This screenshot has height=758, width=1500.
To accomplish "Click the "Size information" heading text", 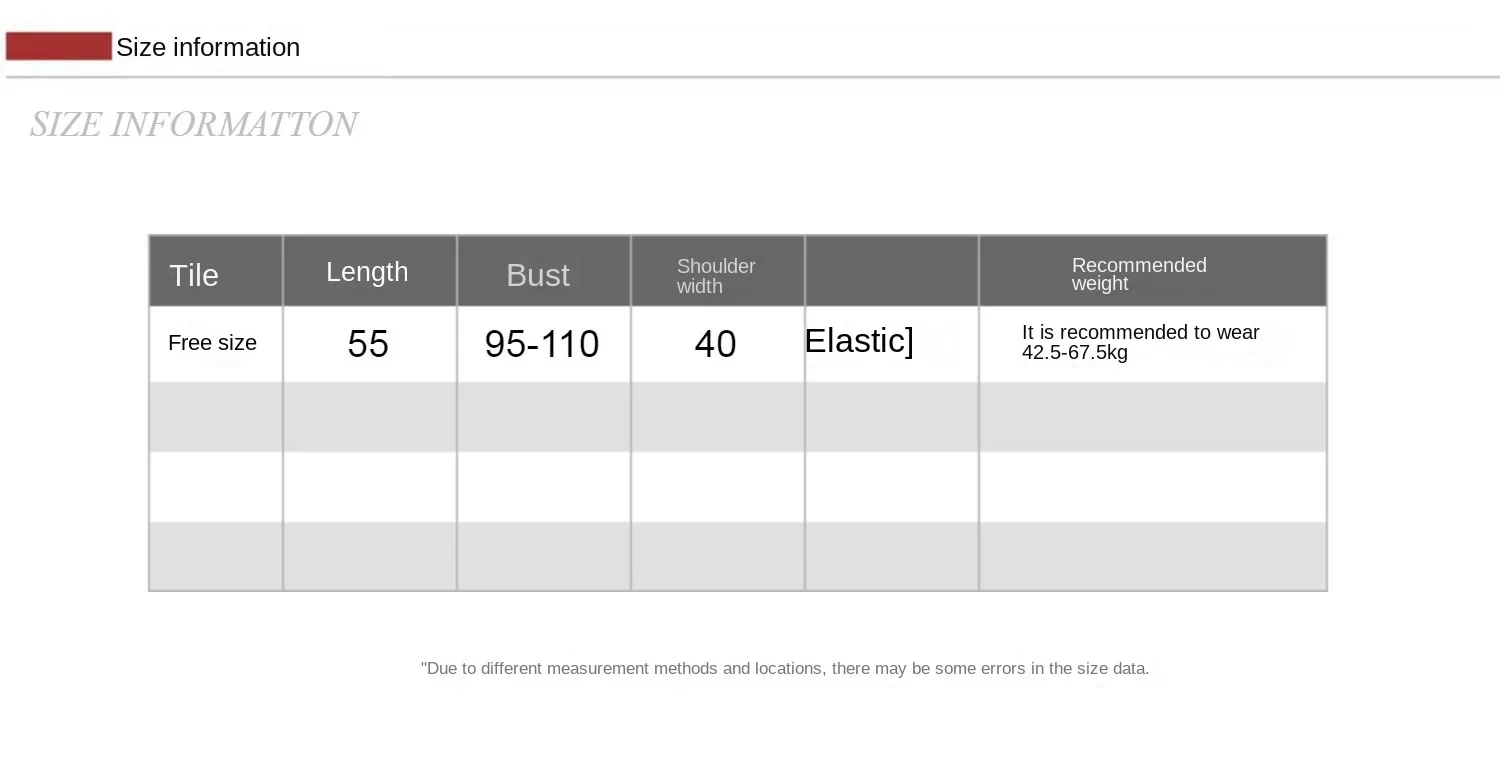I will pyautogui.click(x=208, y=47).
